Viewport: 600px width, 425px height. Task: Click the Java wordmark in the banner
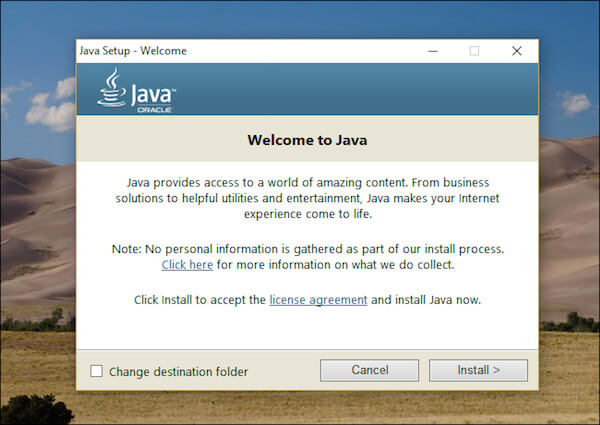pyautogui.click(x=153, y=94)
